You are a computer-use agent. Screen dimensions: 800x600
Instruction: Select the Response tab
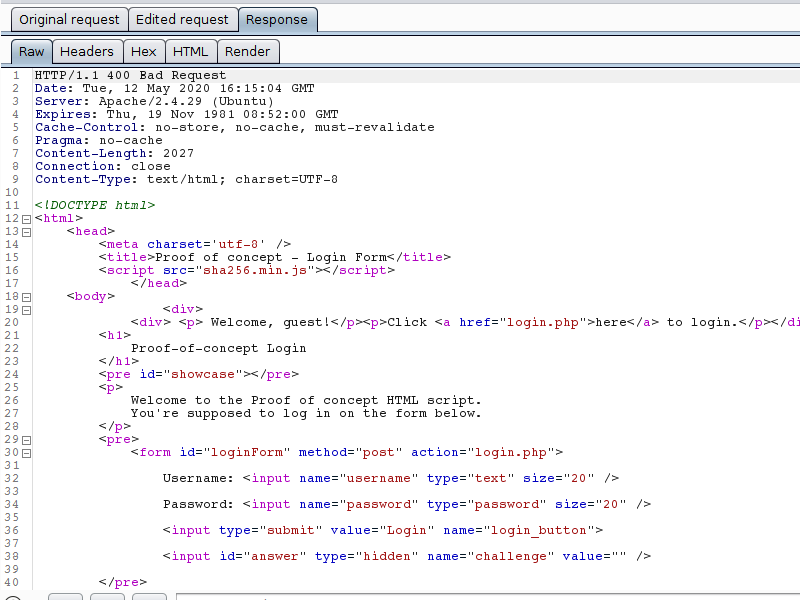(x=277, y=19)
